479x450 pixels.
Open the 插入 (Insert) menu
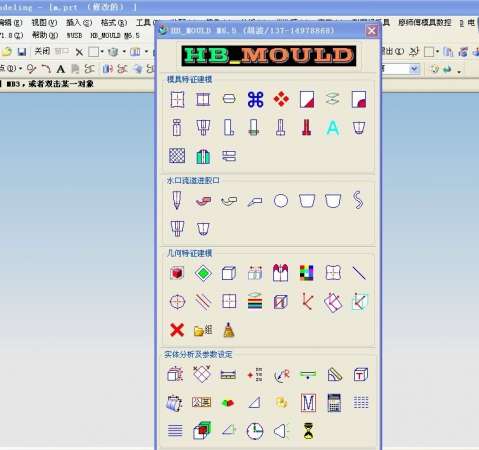click(79, 23)
